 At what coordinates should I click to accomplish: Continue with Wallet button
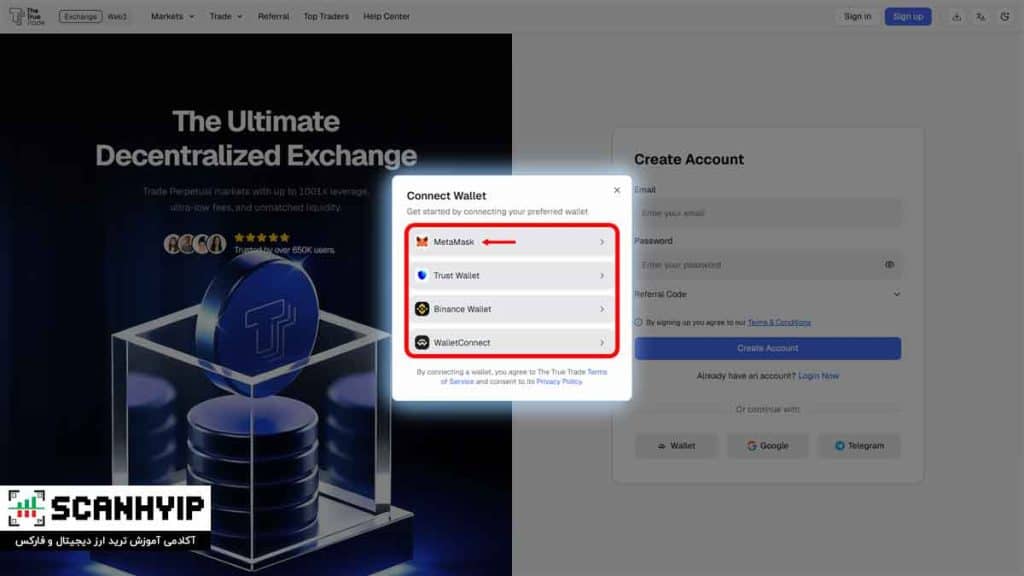675,445
